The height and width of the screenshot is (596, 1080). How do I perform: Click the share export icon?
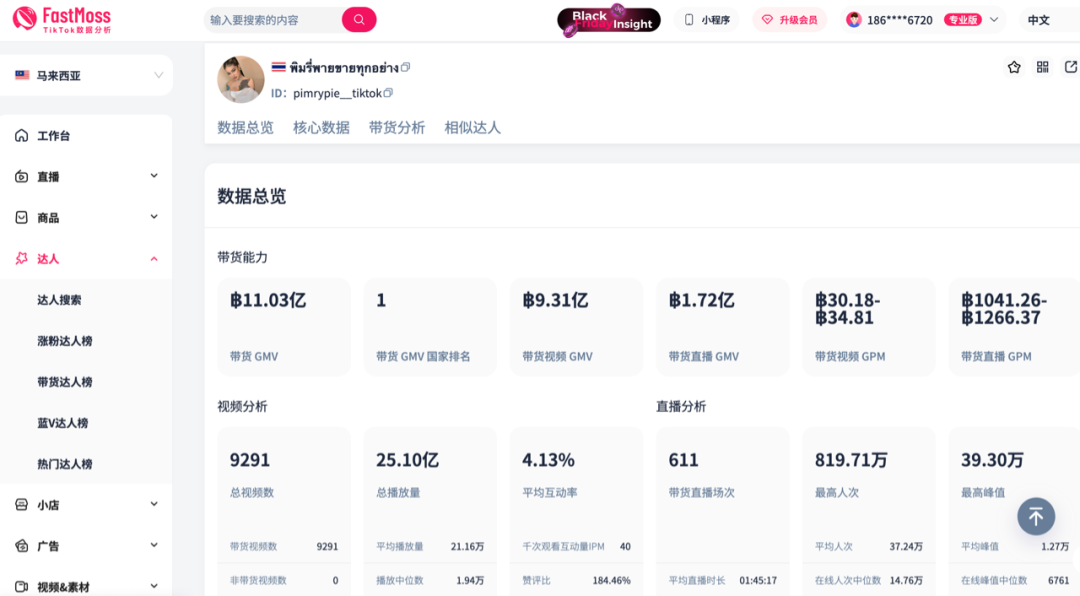pyautogui.click(x=1071, y=67)
